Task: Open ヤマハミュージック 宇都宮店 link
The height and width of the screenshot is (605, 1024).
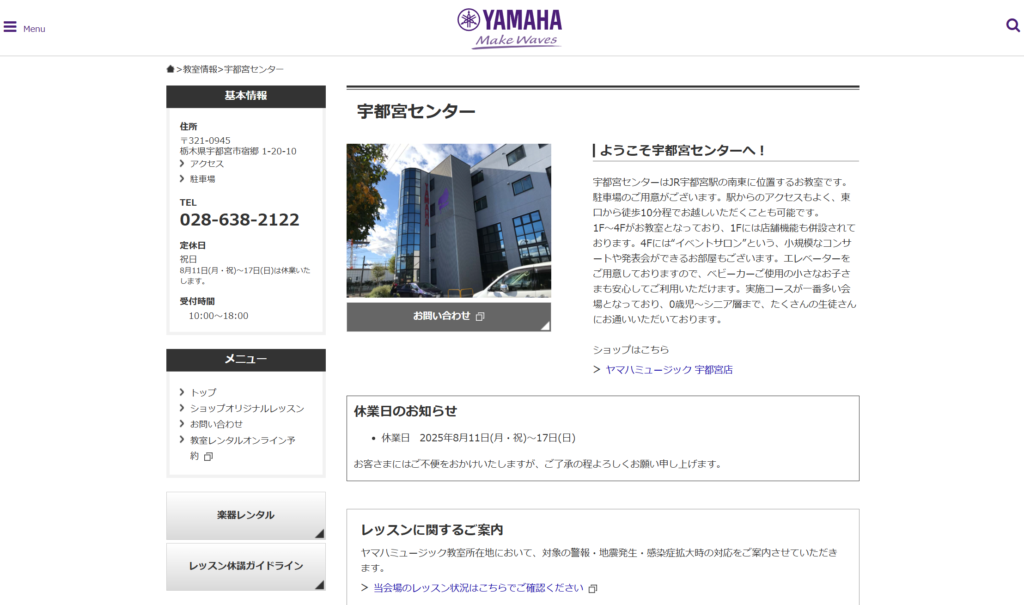Action: click(x=669, y=370)
